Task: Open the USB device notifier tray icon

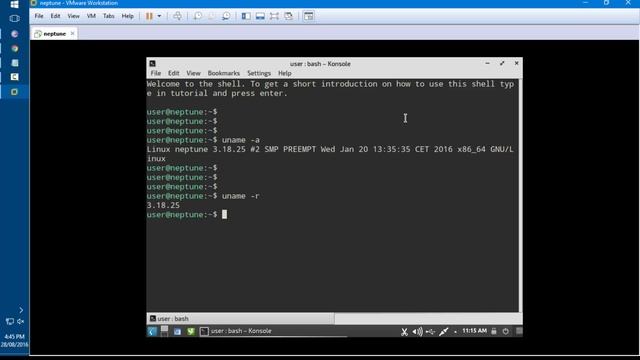Action: (430, 331)
